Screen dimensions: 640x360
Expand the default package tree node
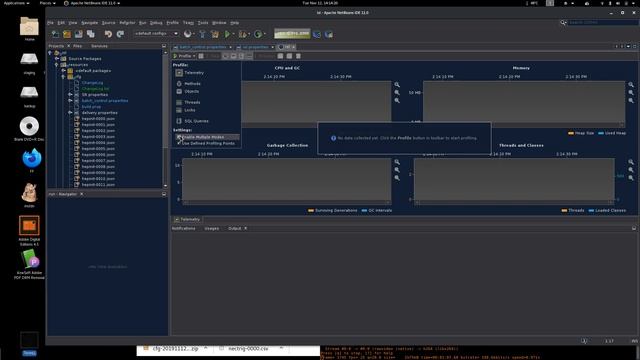click(64, 71)
